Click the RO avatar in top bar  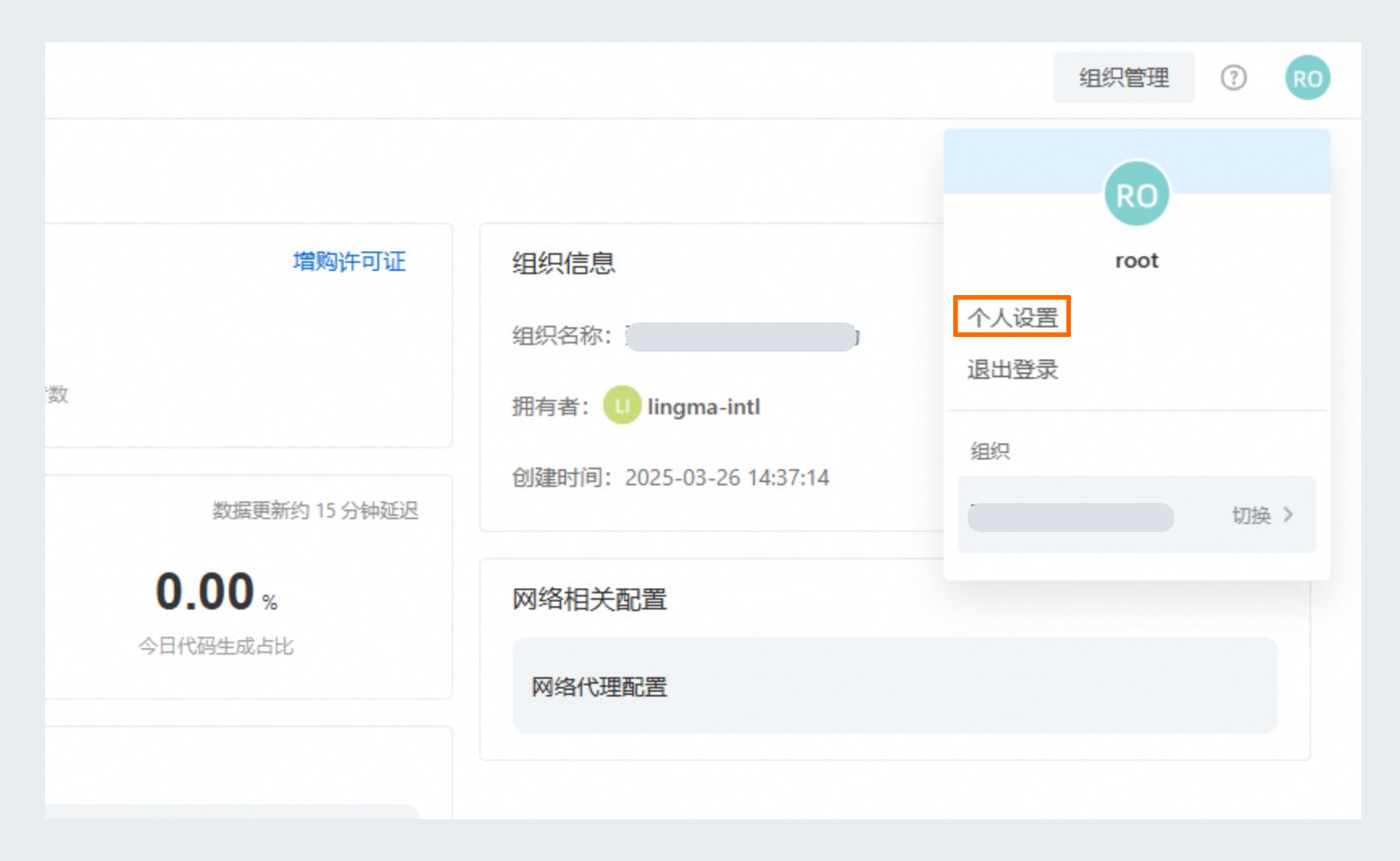(x=1307, y=77)
